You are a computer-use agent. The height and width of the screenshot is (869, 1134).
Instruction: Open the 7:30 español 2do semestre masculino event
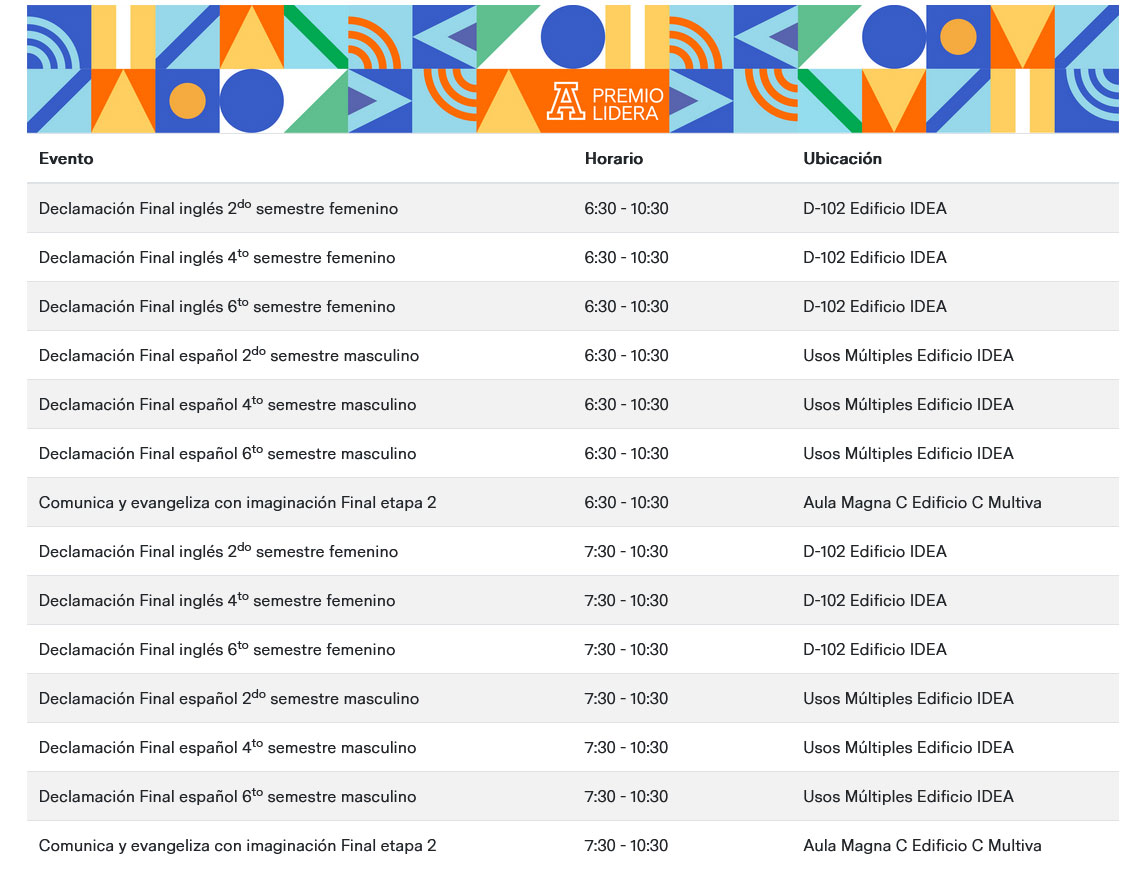click(229, 698)
